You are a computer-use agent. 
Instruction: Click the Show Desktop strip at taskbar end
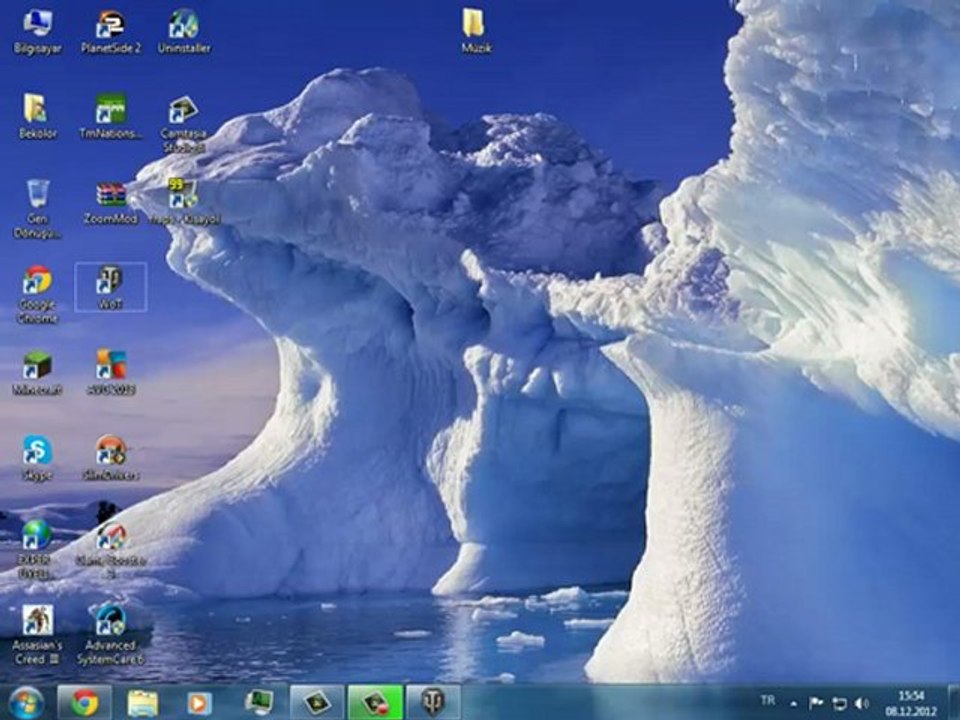[x=954, y=703]
